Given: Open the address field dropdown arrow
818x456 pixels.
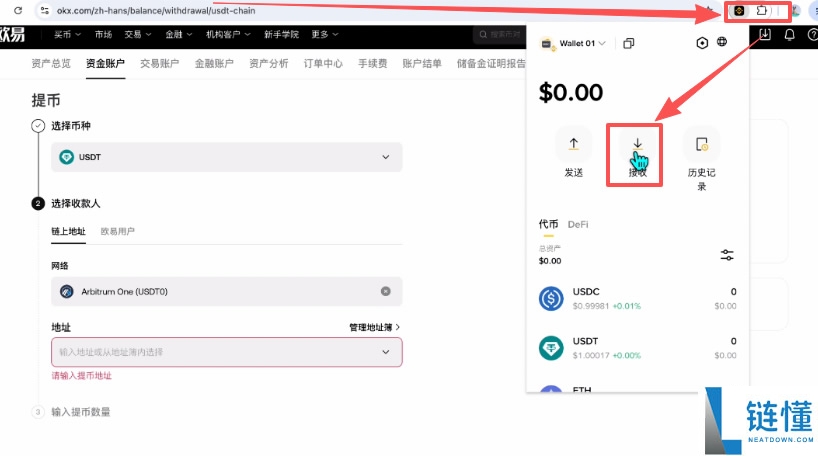Looking at the screenshot, I should tap(386, 352).
